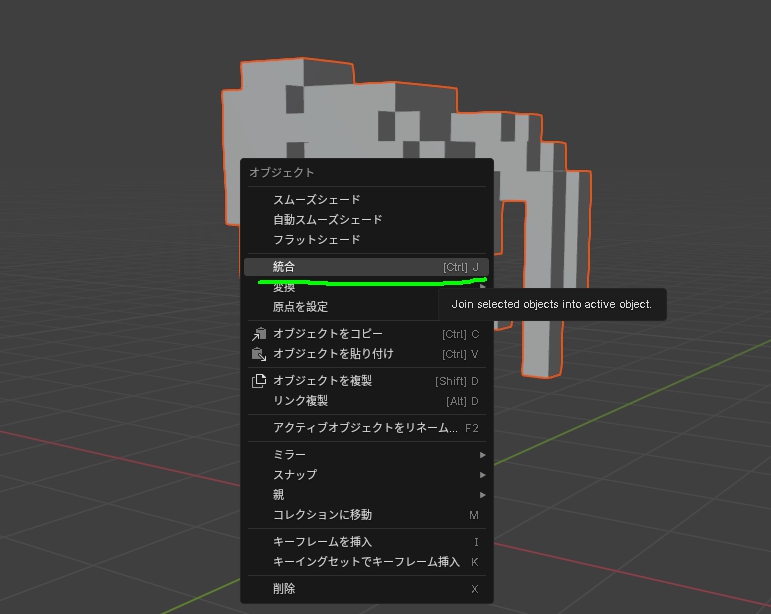Choose キーフレームを挿入 option
This screenshot has width=771, height=614.
pos(366,542)
